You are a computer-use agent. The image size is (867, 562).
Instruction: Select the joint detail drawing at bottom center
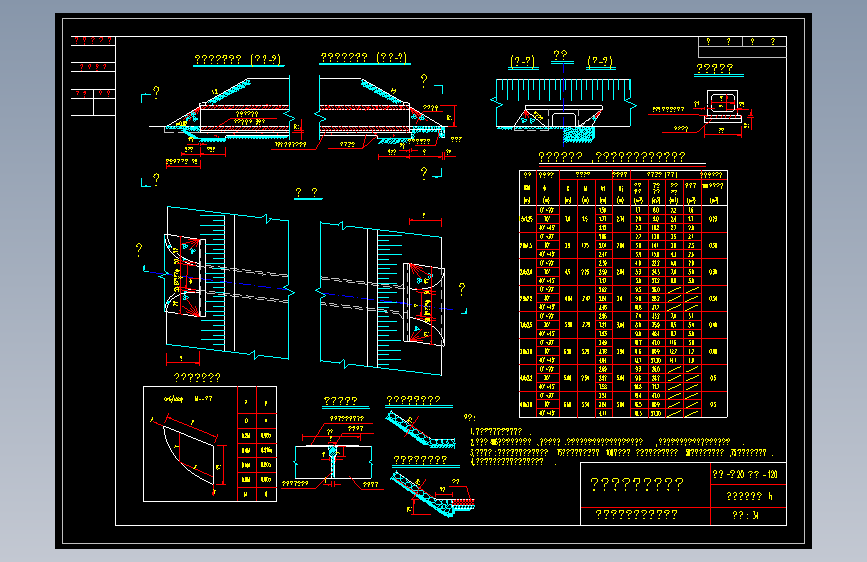(335, 452)
